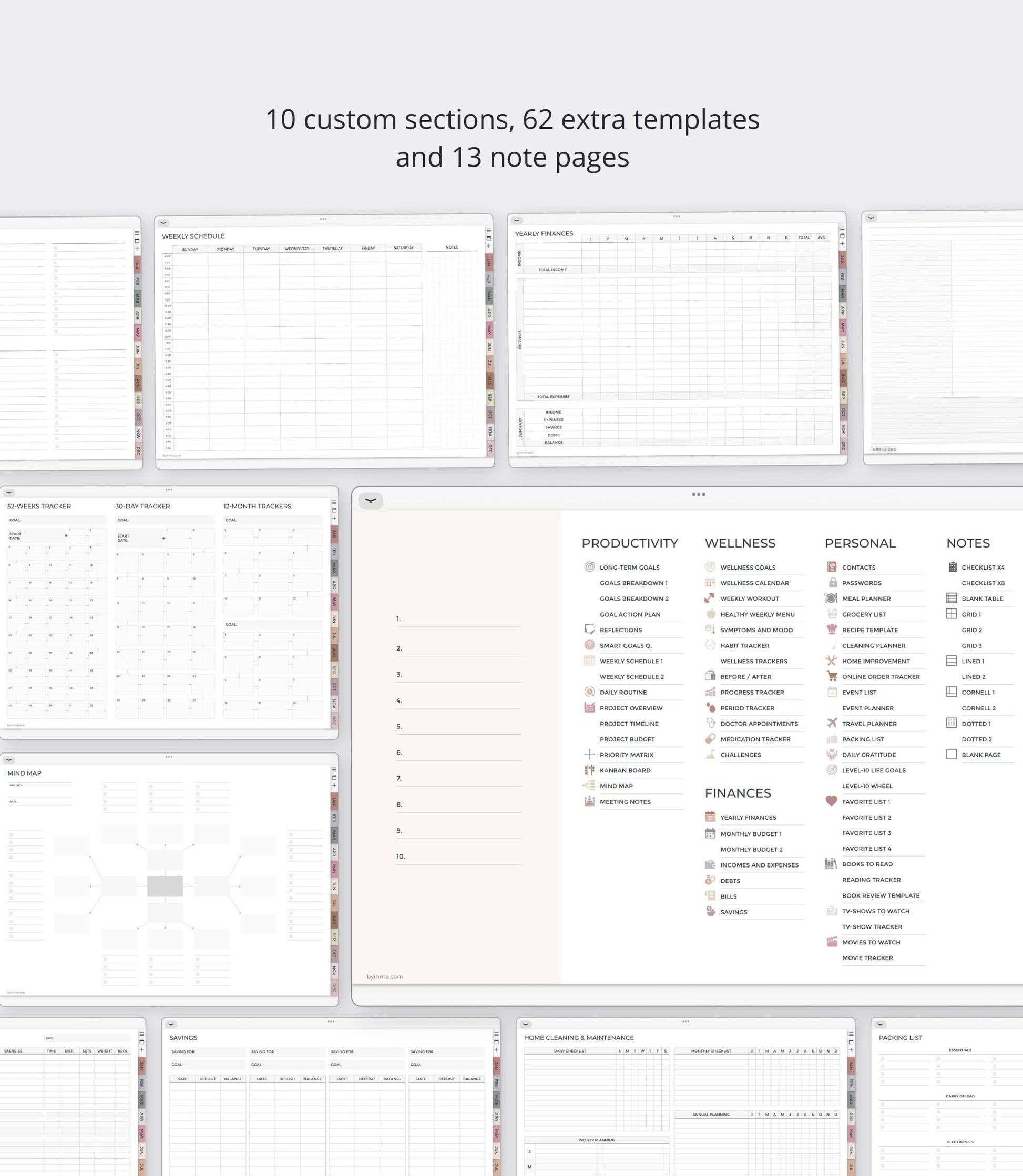Click the three dots above the index page
Viewport: 1023px width, 1176px height.
(698, 494)
